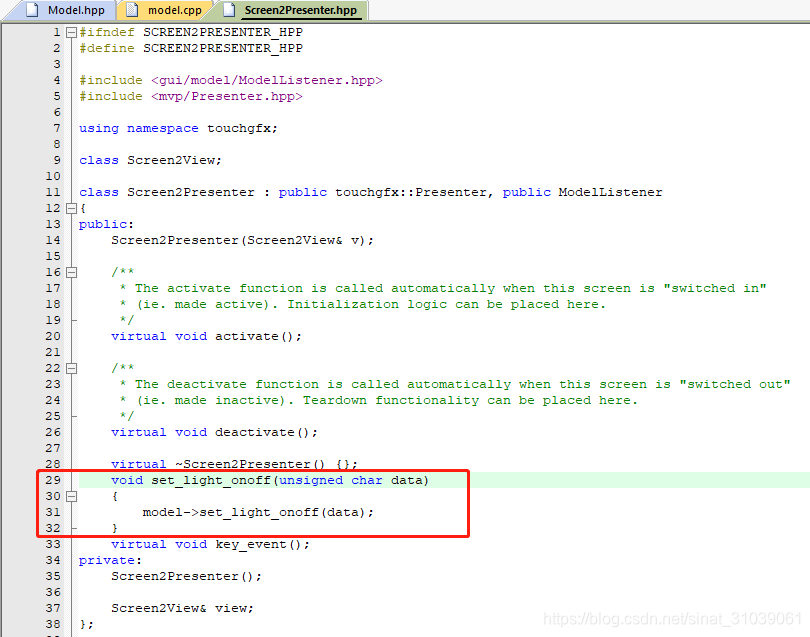Switch to the model.cpp tab
The image size is (810, 637).
click(x=165, y=10)
